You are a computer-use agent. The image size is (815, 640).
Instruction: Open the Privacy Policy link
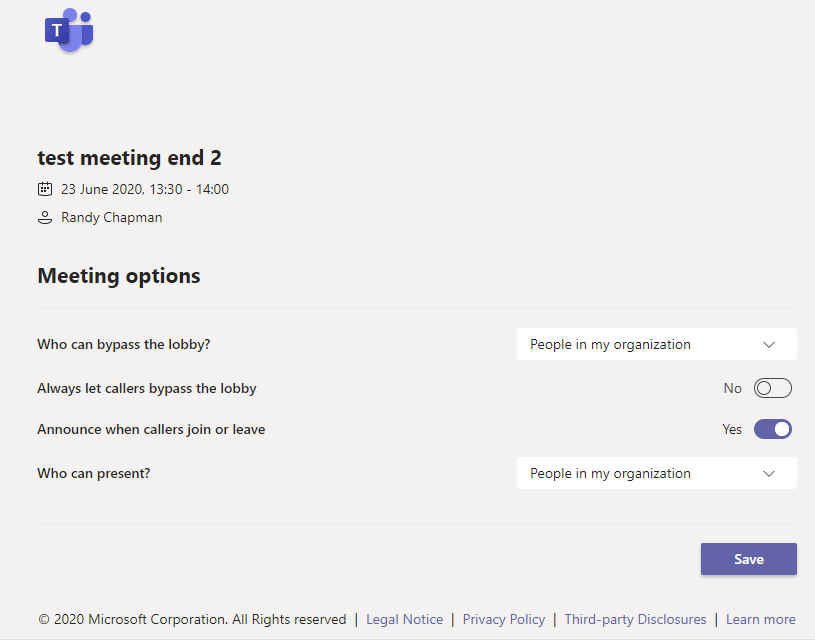coord(503,619)
